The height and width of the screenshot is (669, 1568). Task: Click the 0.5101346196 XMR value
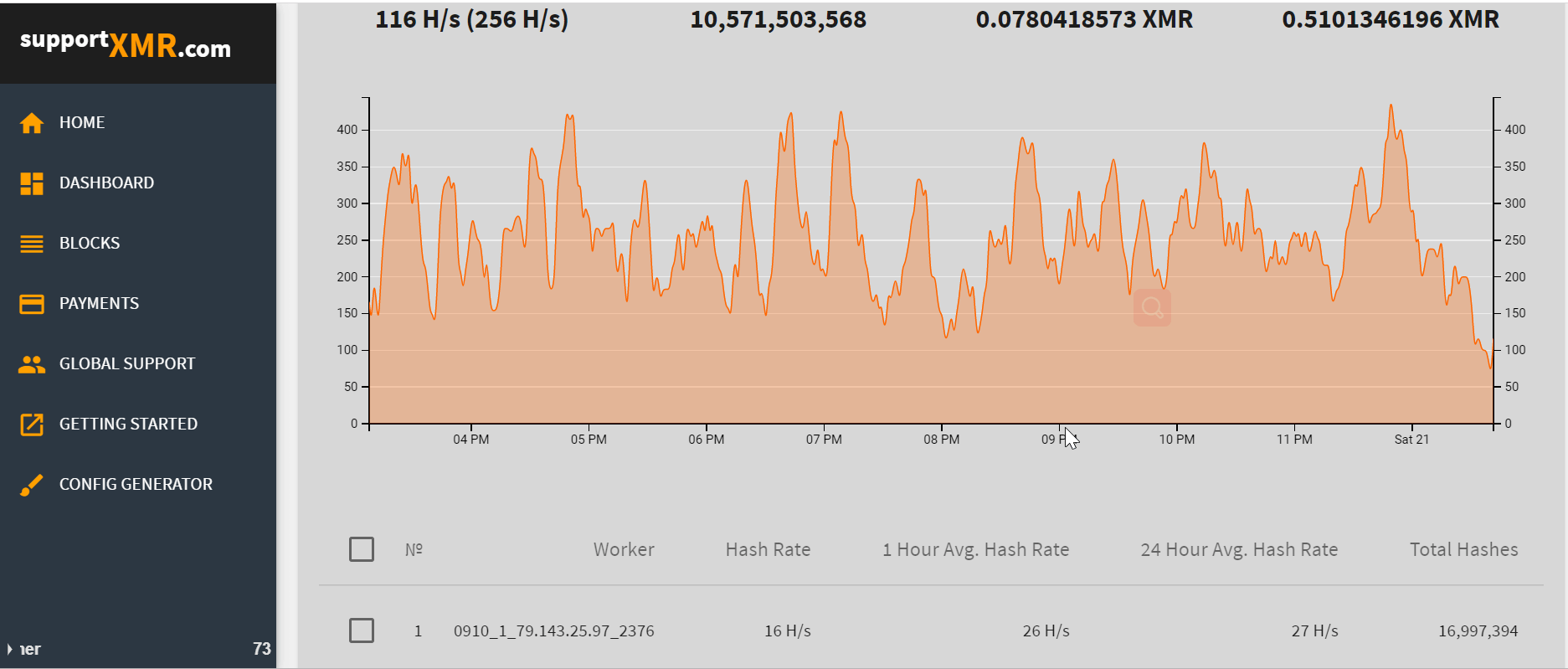(x=1391, y=19)
